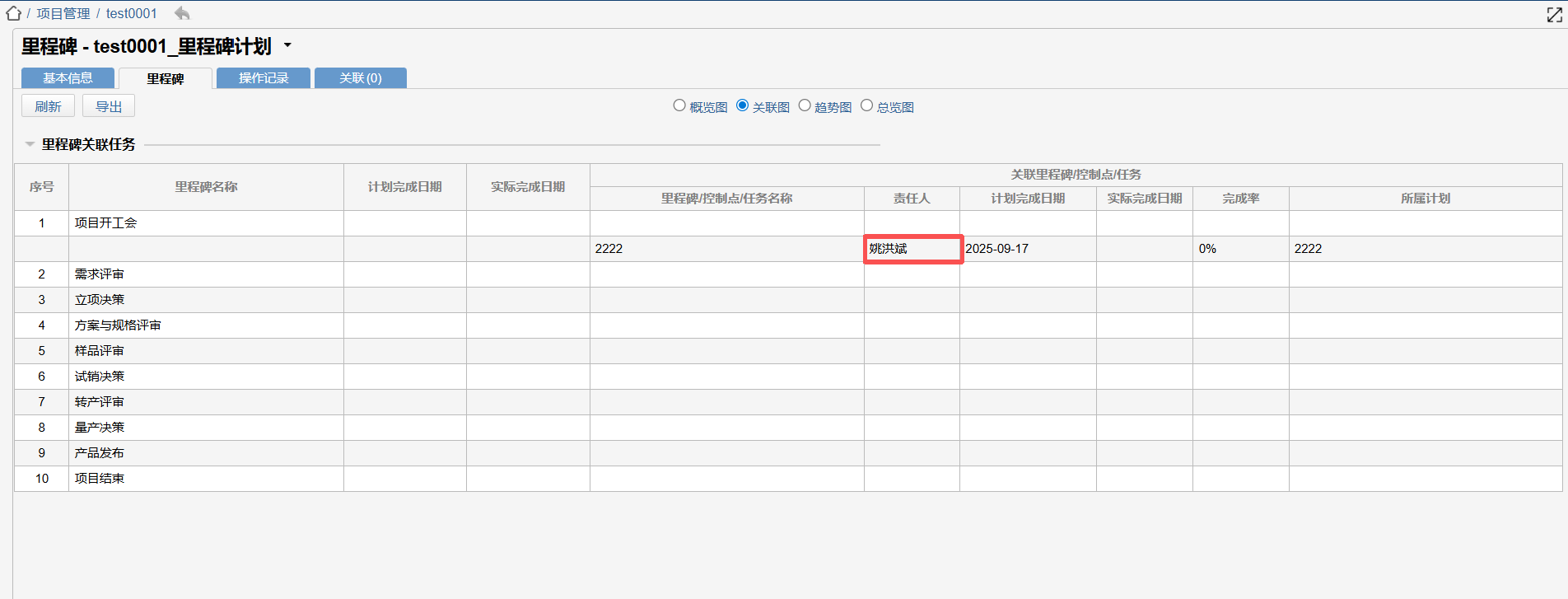This screenshot has height=599, width=1568.
Task: Open the milestone title dropdown arrow
Action: [287, 45]
